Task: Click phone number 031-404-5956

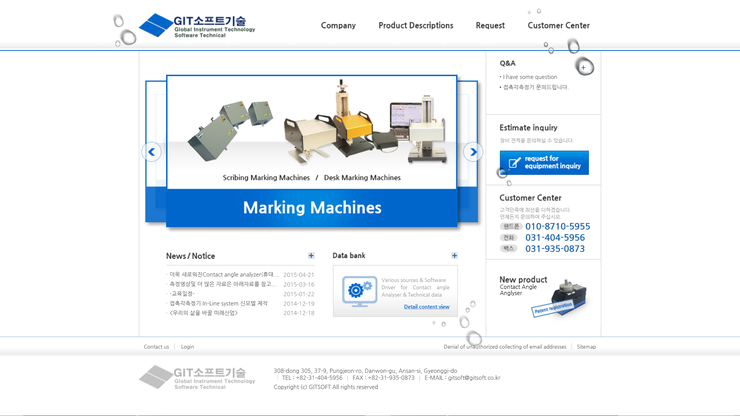Action: 555,238
